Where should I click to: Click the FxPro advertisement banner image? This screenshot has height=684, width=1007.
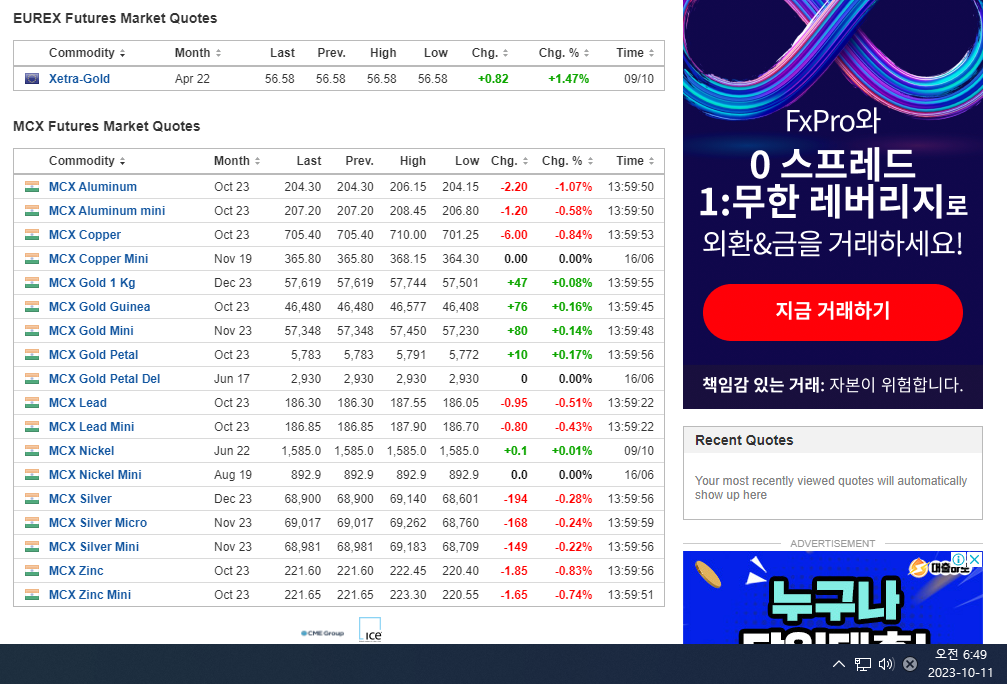(x=832, y=204)
